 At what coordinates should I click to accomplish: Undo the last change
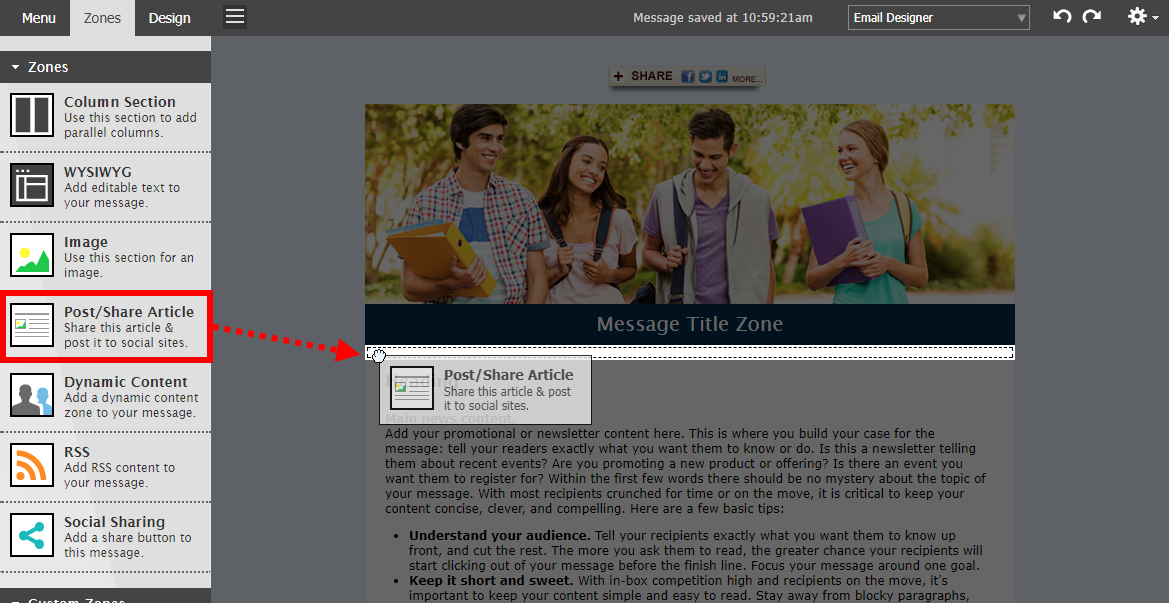[x=1062, y=16]
